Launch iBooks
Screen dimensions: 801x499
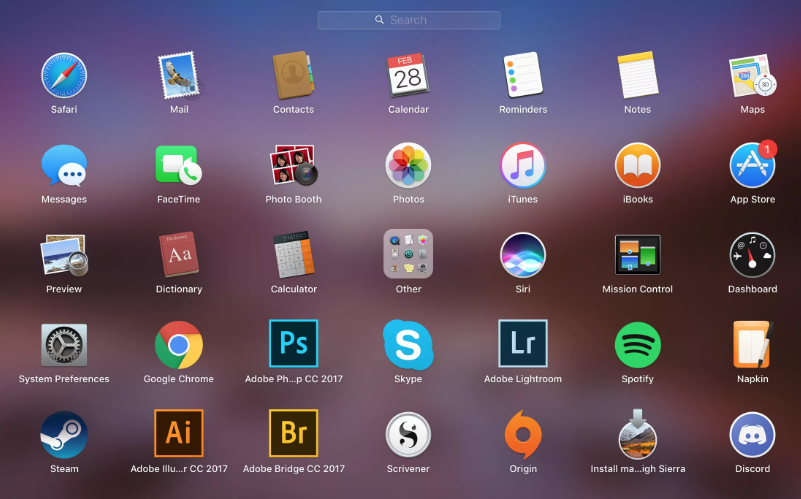[638, 165]
